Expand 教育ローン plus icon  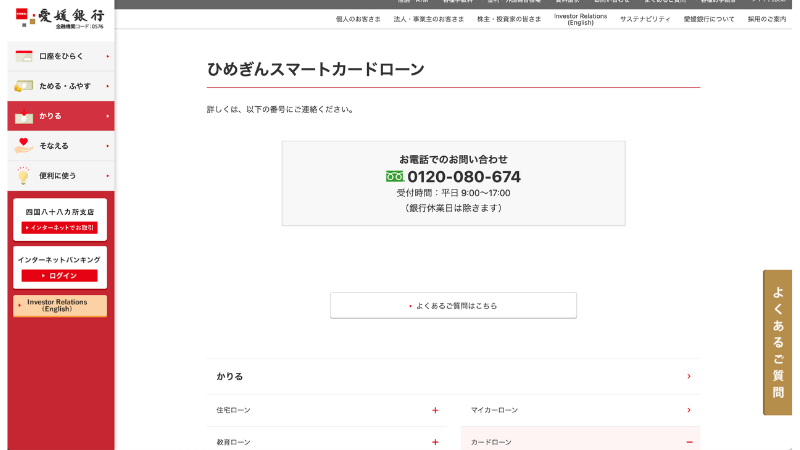[435, 442]
